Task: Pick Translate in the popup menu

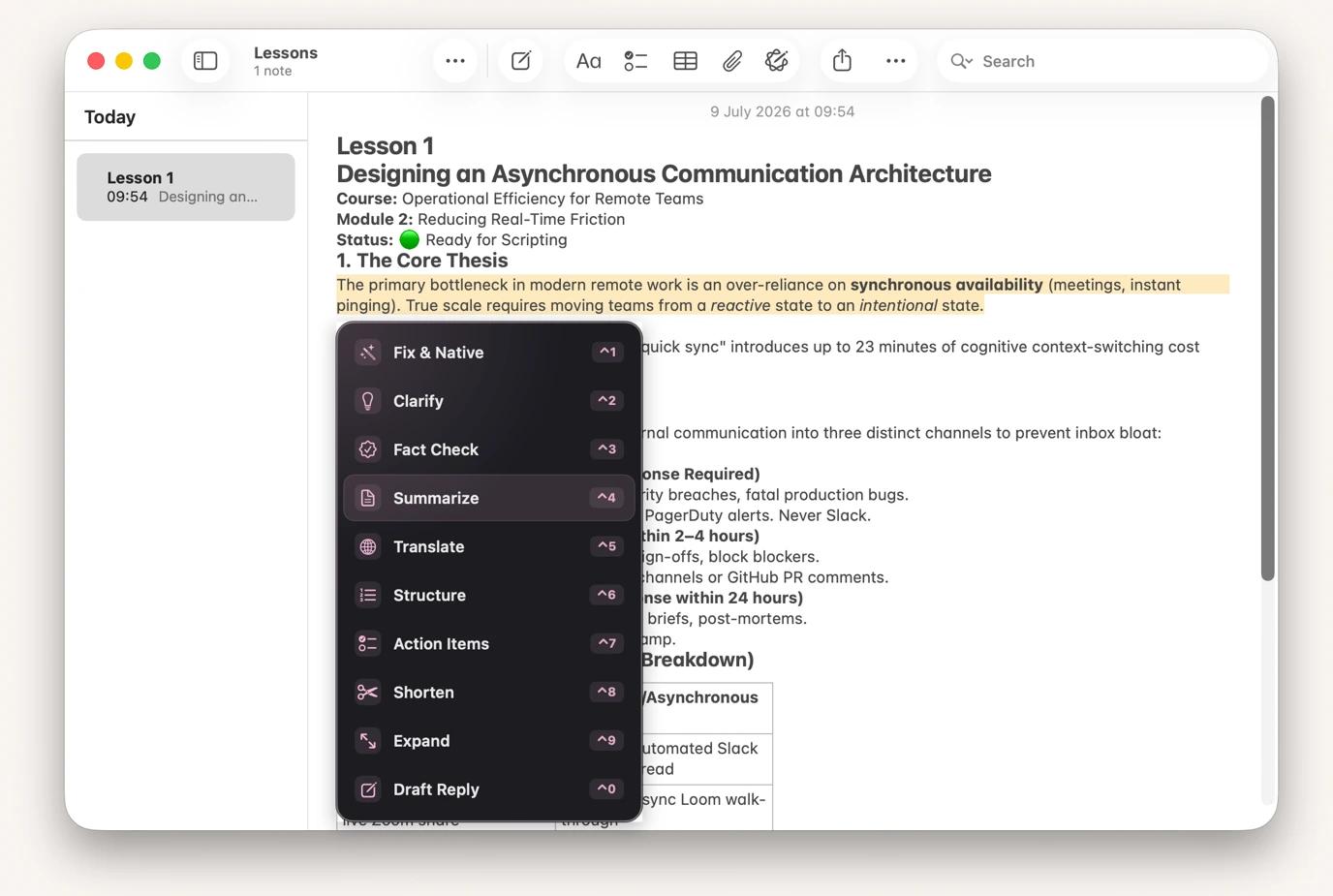Action: pyautogui.click(x=489, y=546)
